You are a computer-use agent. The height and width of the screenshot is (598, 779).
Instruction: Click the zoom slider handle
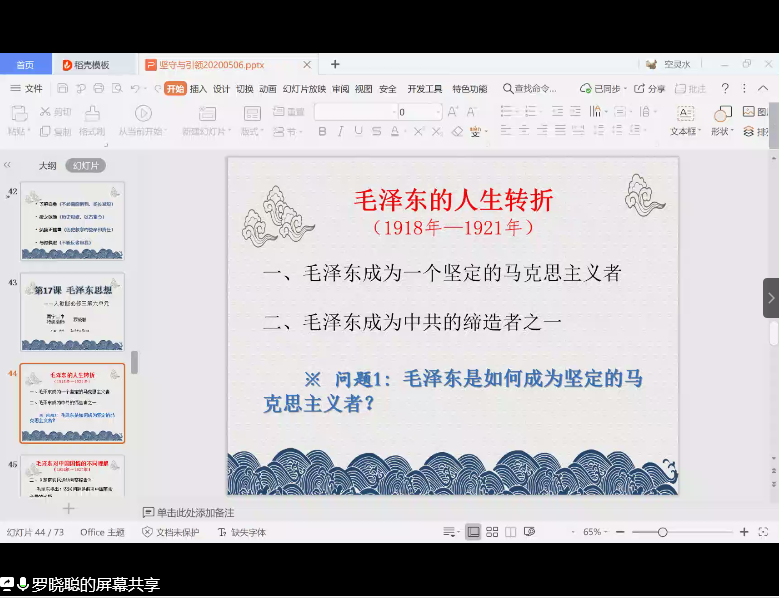pyautogui.click(x=662, y=532)
